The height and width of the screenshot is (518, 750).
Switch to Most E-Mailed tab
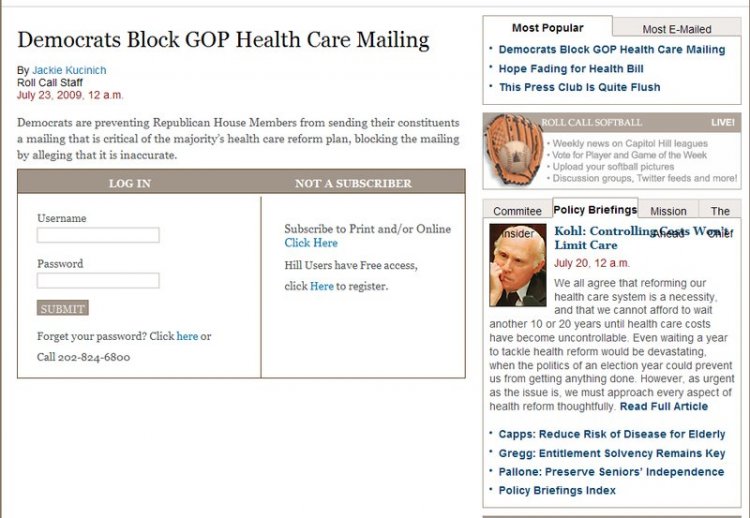coord(676,29)
